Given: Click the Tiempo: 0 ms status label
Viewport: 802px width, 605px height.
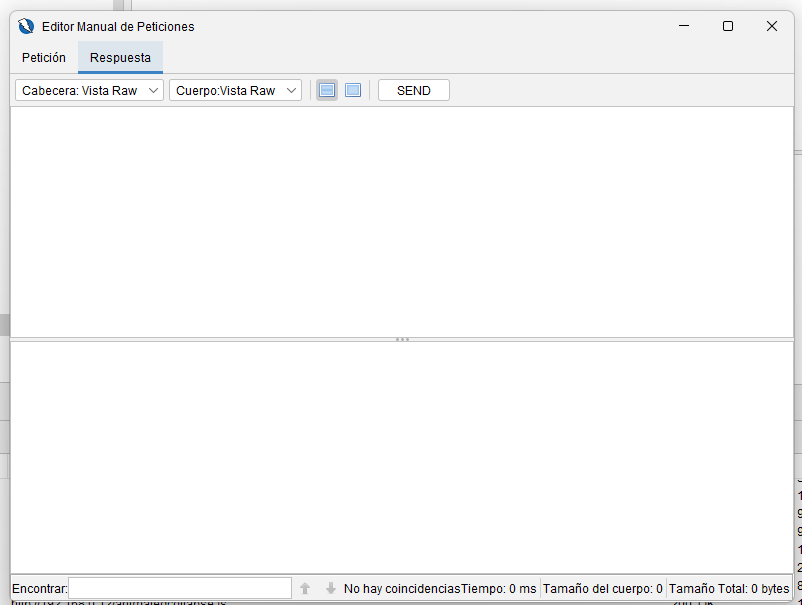Looking at the screenshot, I should pyautogui.click(x=499, y=589).
